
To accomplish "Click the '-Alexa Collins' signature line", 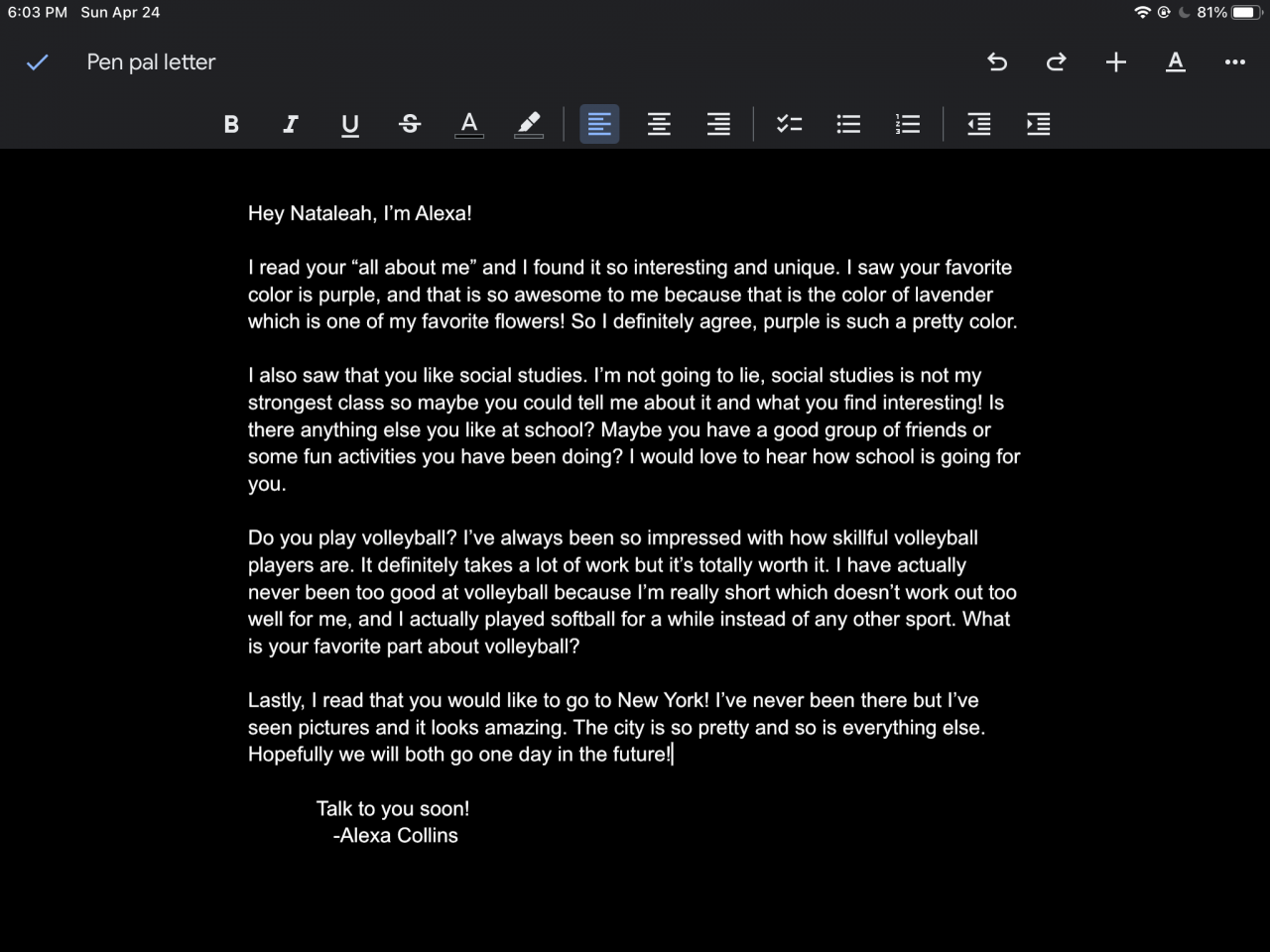I will (x=396, y=836).
